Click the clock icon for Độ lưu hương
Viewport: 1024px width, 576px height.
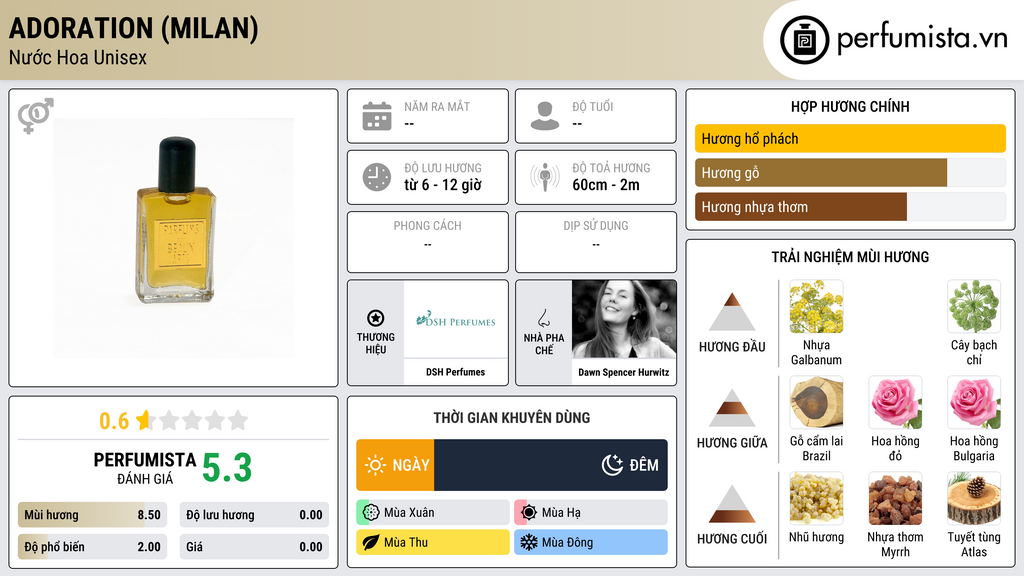pyautogui.click(x=377, y=177)
